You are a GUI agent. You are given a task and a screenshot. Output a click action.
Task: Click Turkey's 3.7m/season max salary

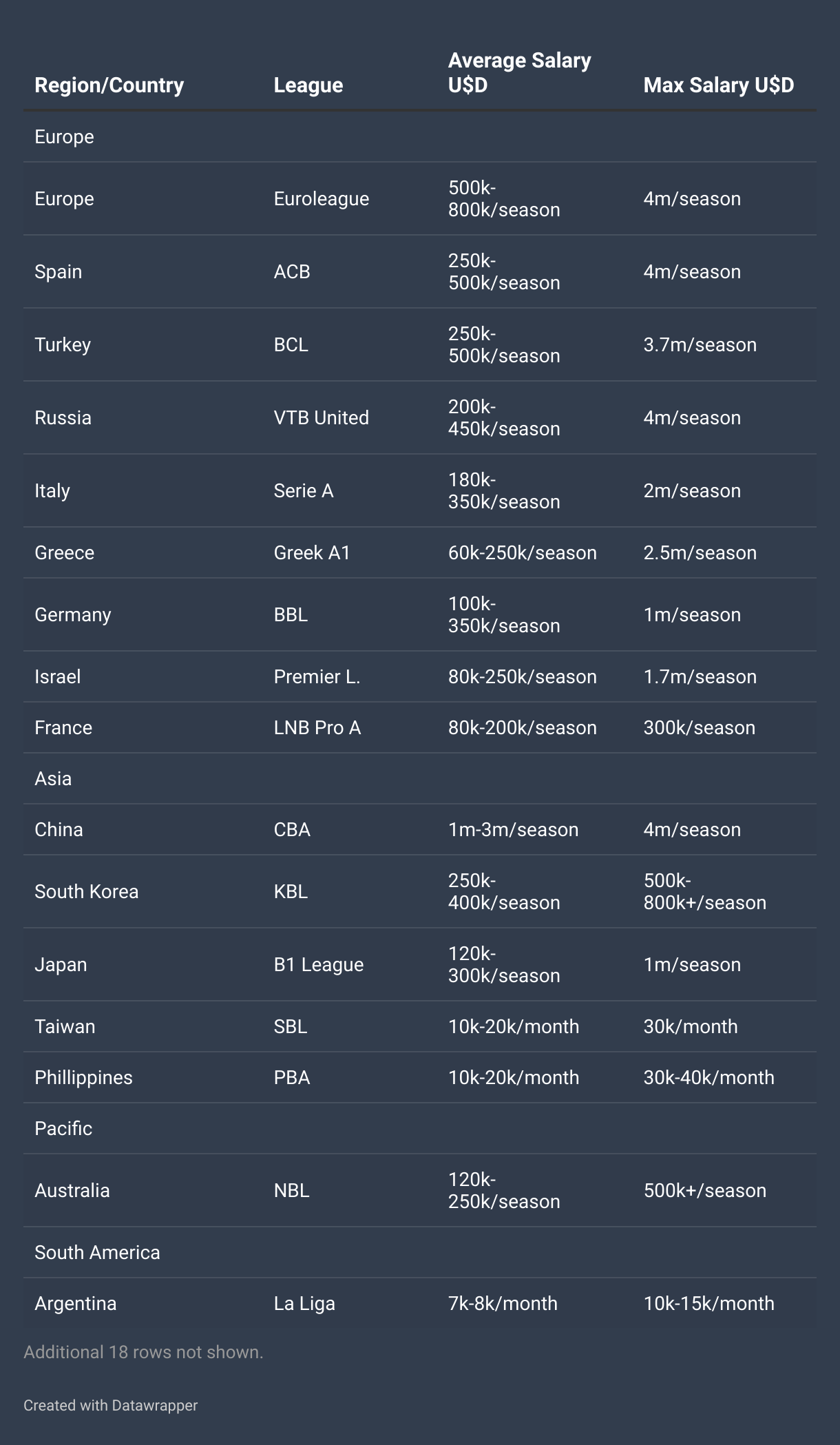(700, 345)
